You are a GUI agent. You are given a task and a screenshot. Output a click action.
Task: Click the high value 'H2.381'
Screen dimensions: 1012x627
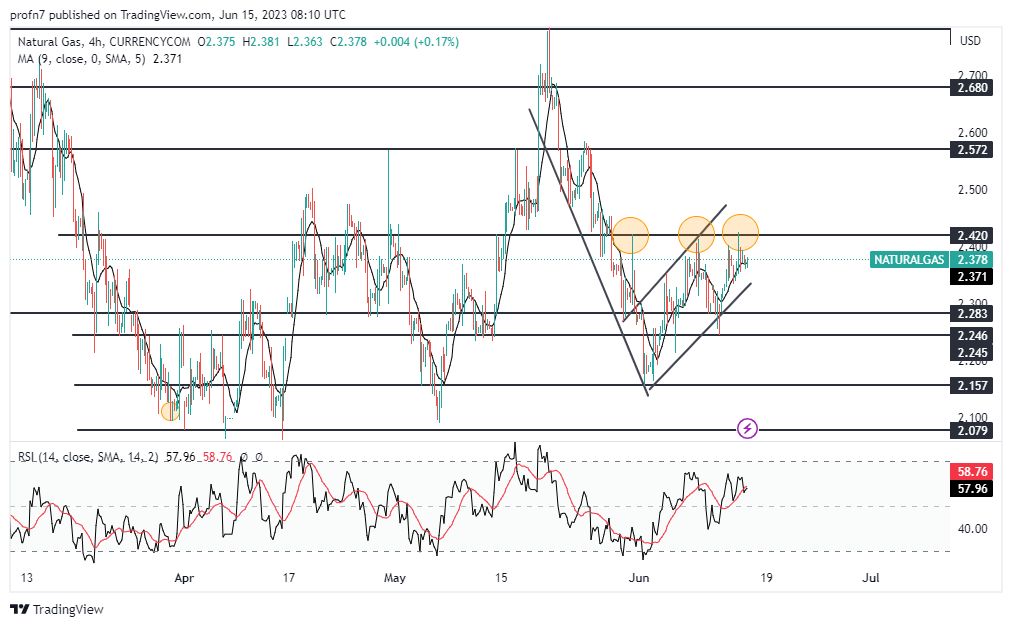click(x=261, y=42)
